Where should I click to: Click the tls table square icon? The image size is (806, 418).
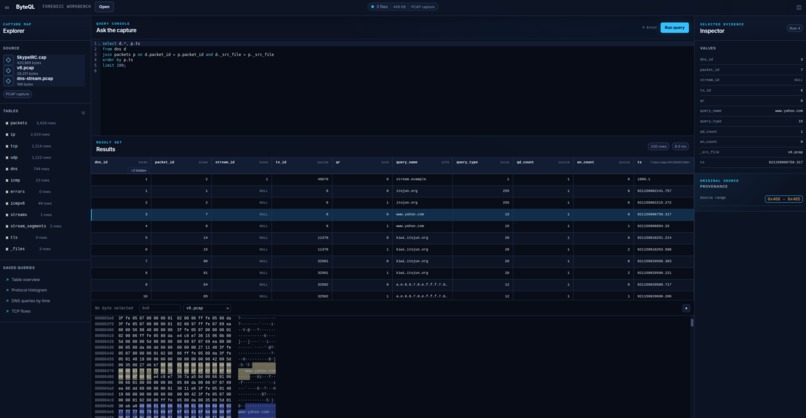[x=7, y=238]
